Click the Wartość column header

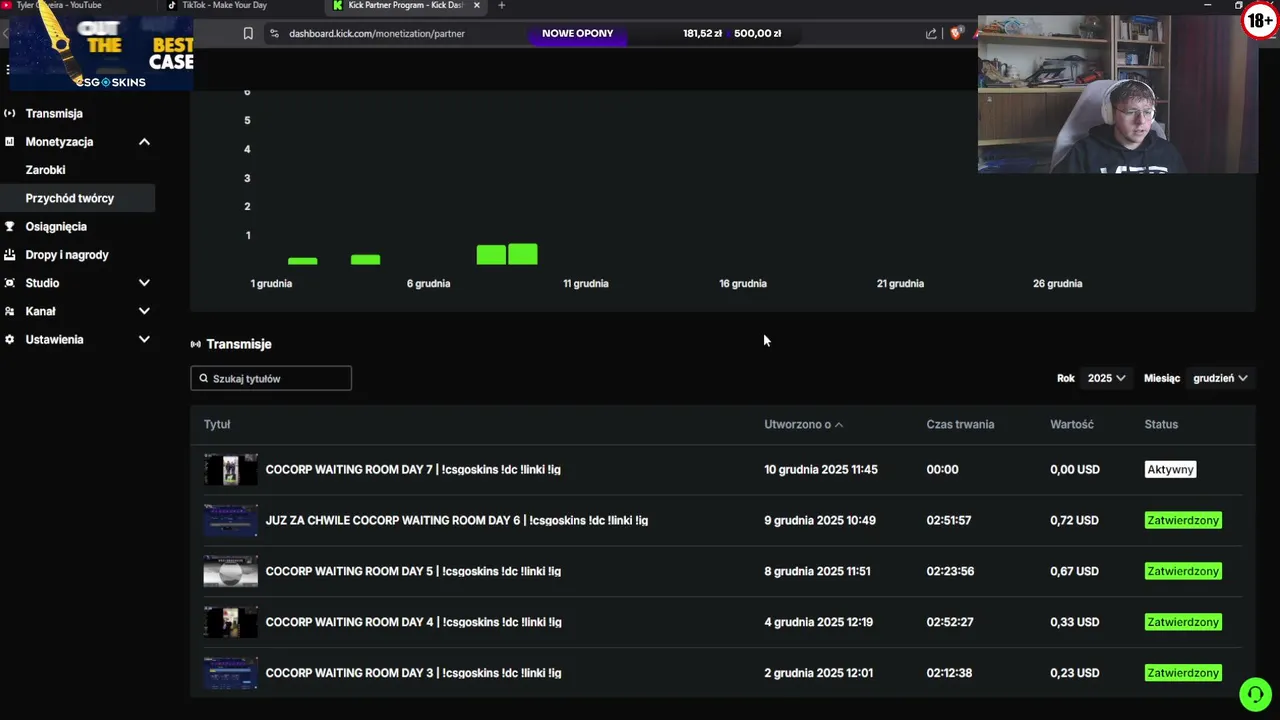(1072, 424)
